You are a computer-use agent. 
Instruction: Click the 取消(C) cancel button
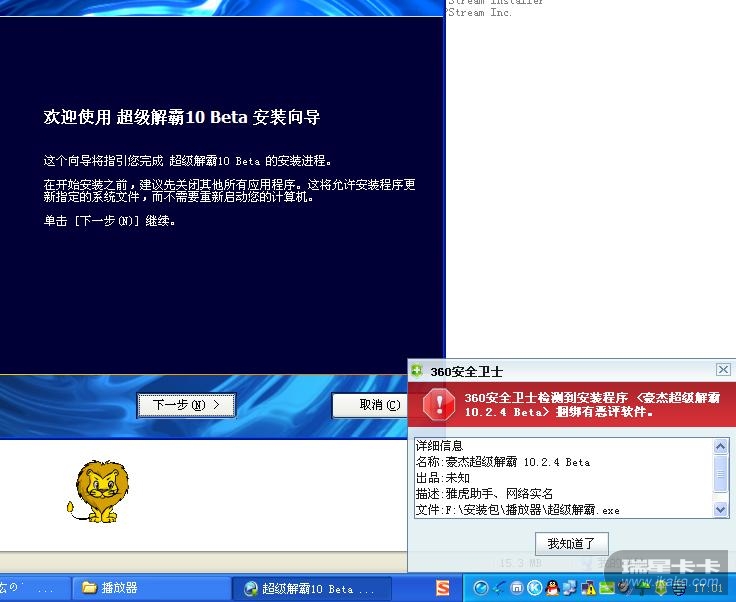[x=371, y=405]
